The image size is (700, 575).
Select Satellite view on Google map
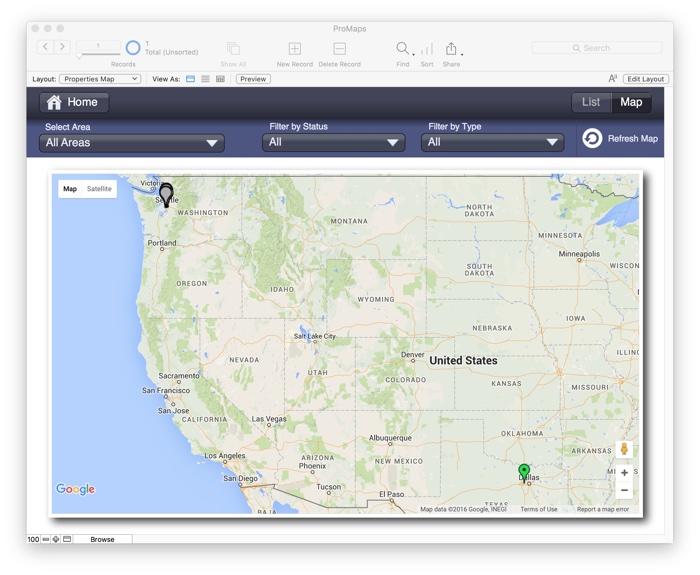99,189
